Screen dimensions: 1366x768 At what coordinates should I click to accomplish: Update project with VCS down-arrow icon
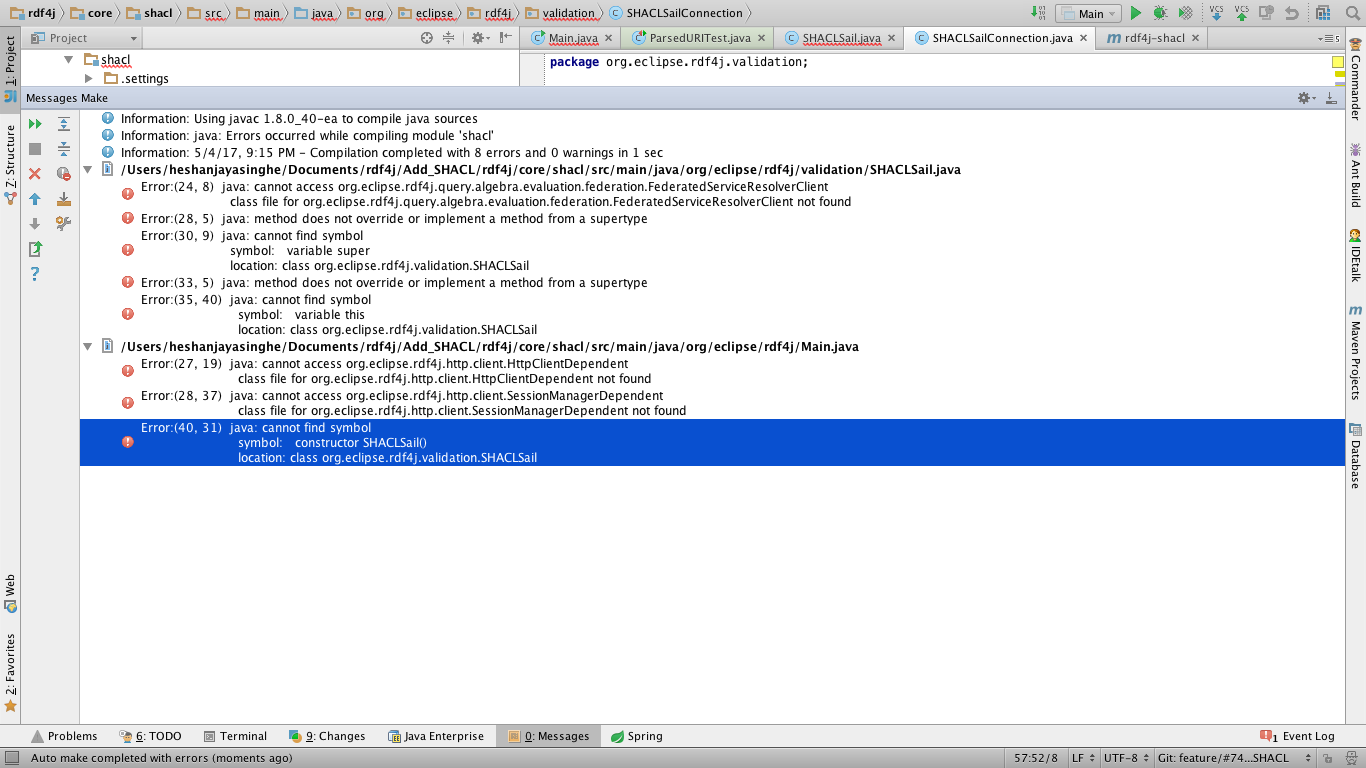click(x=1216, y=13)
